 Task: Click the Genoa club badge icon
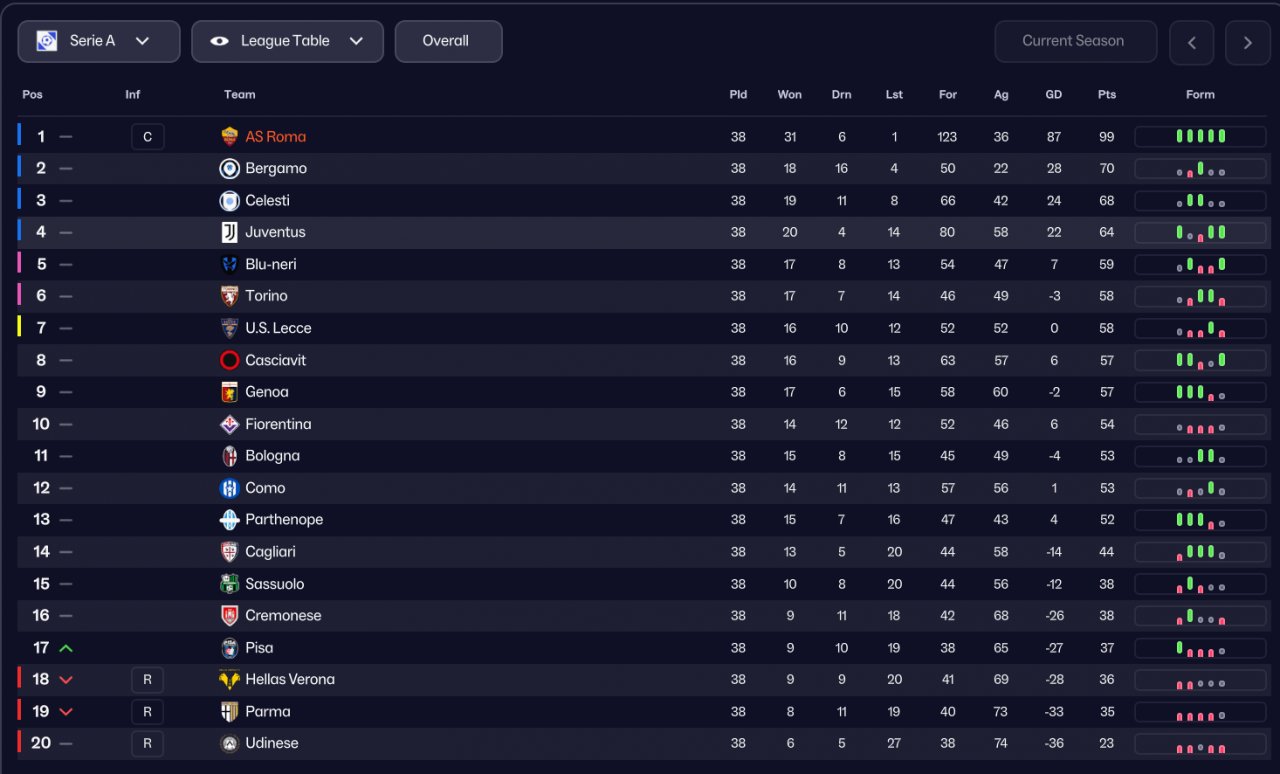[x=230, y=392]
